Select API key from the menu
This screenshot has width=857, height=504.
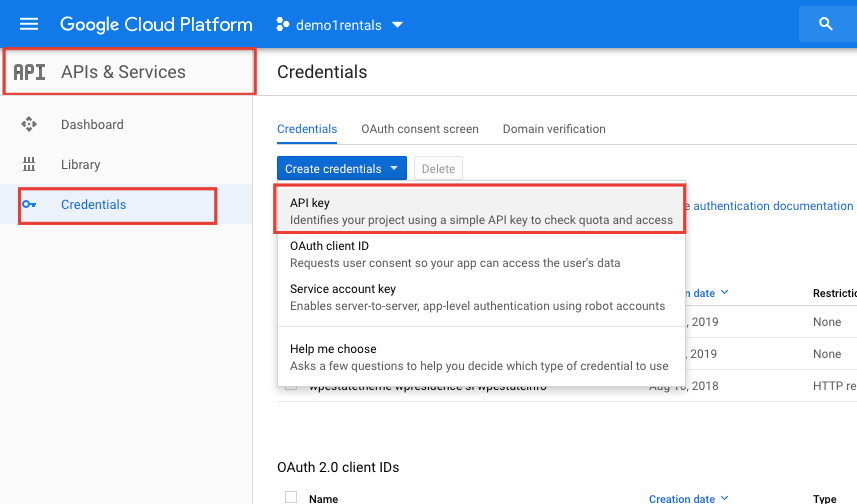(x=481, y=211)
